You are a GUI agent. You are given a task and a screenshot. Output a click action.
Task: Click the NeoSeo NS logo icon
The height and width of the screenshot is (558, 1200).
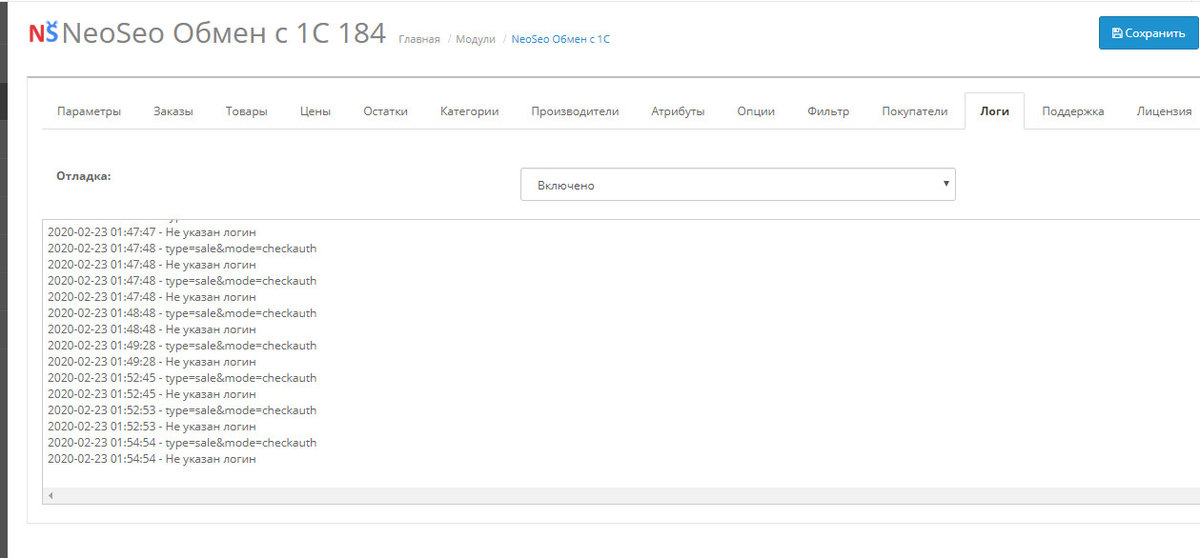click(x=43, y=34)
